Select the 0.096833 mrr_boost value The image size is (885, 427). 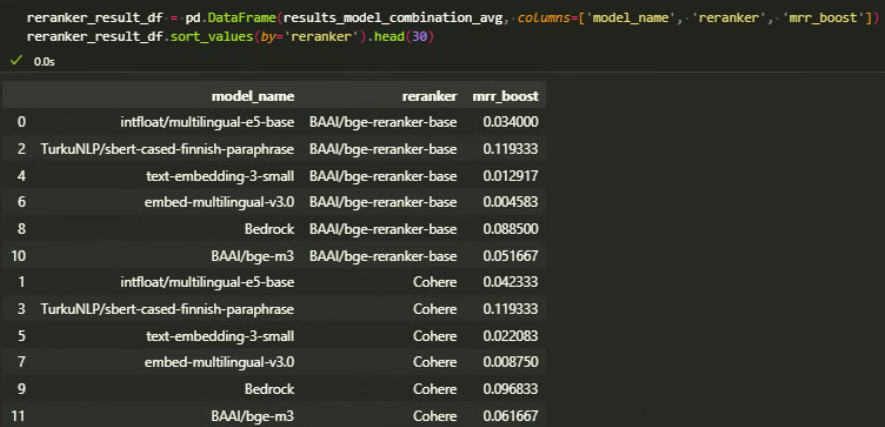(510, 388)
